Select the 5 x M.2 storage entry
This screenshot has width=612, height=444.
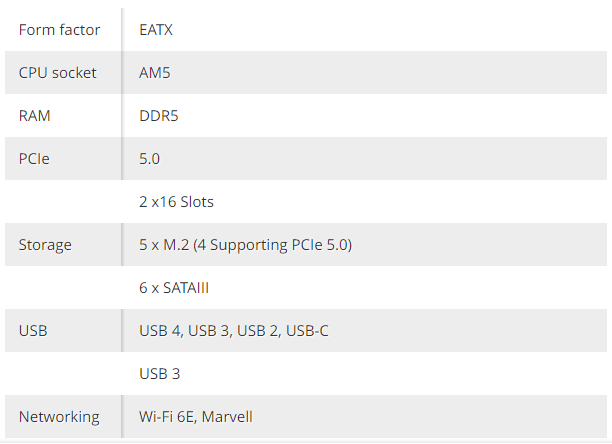[x=246, y=245]
